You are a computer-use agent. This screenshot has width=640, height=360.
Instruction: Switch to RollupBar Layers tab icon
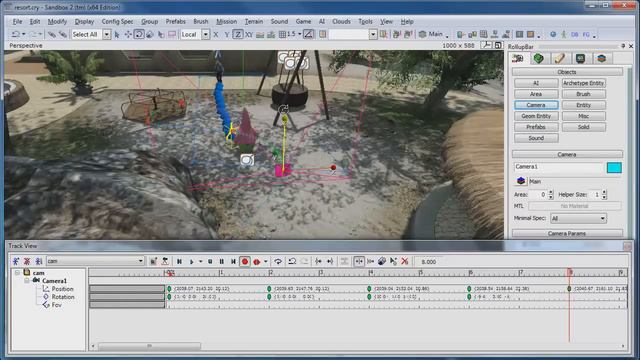point(601,58)
